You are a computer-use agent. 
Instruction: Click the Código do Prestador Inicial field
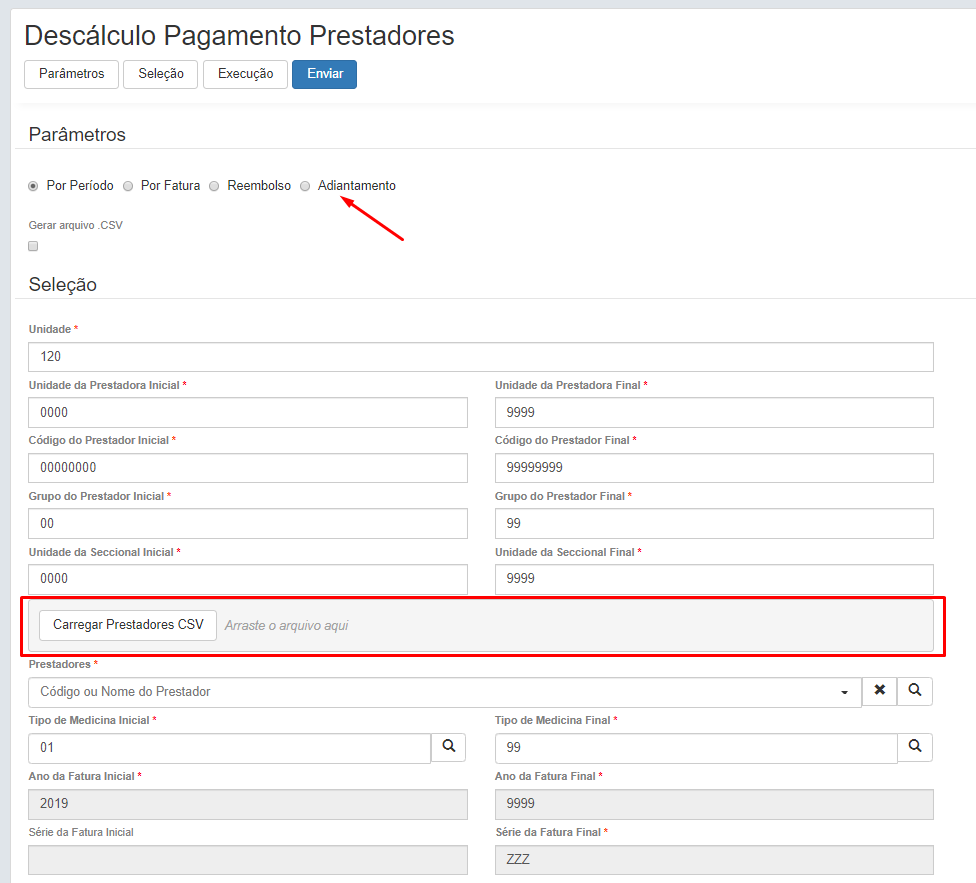(x=248, y=468)
